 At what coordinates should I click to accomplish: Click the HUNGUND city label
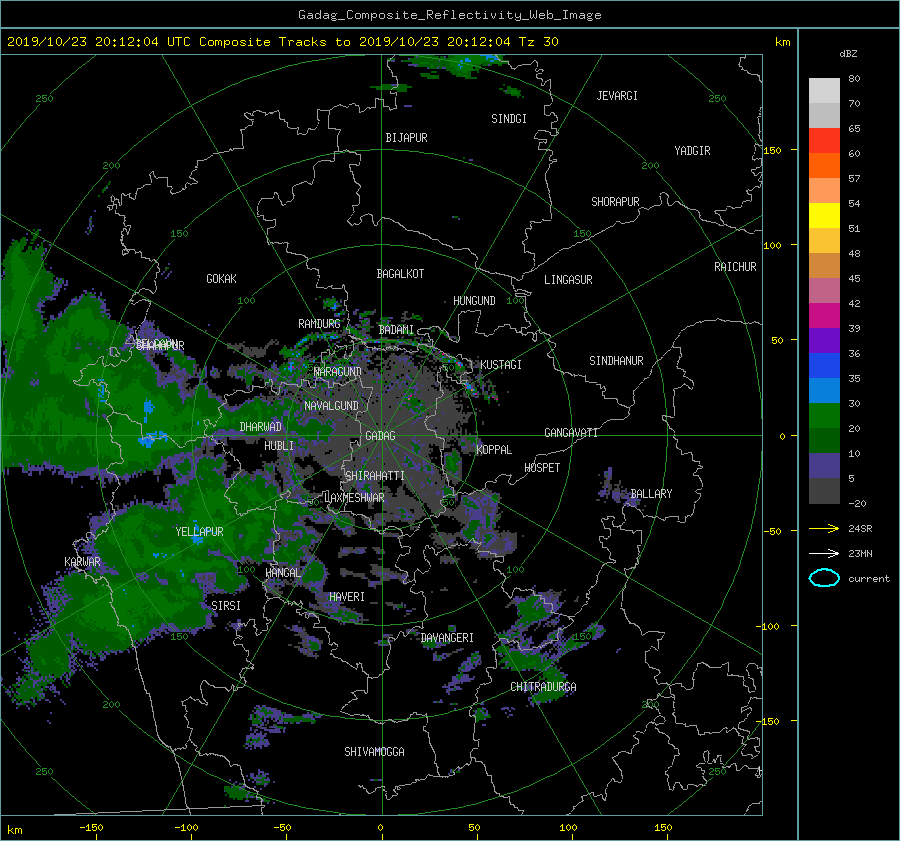[x=474, y=301]
